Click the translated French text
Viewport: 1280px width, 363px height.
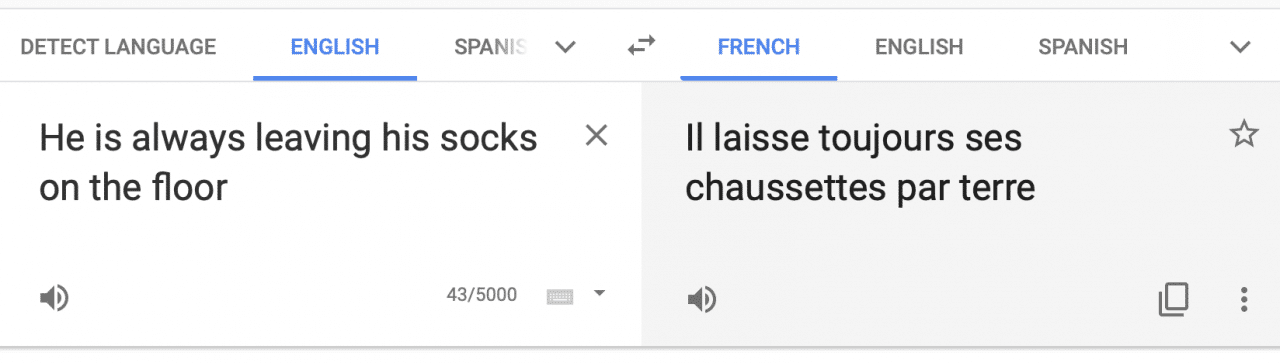[x=860, y=162]
